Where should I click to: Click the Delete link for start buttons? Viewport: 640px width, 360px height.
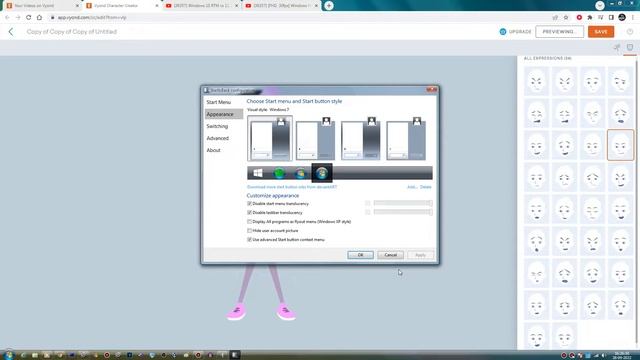pyautogui.click(x=425, y=187)
